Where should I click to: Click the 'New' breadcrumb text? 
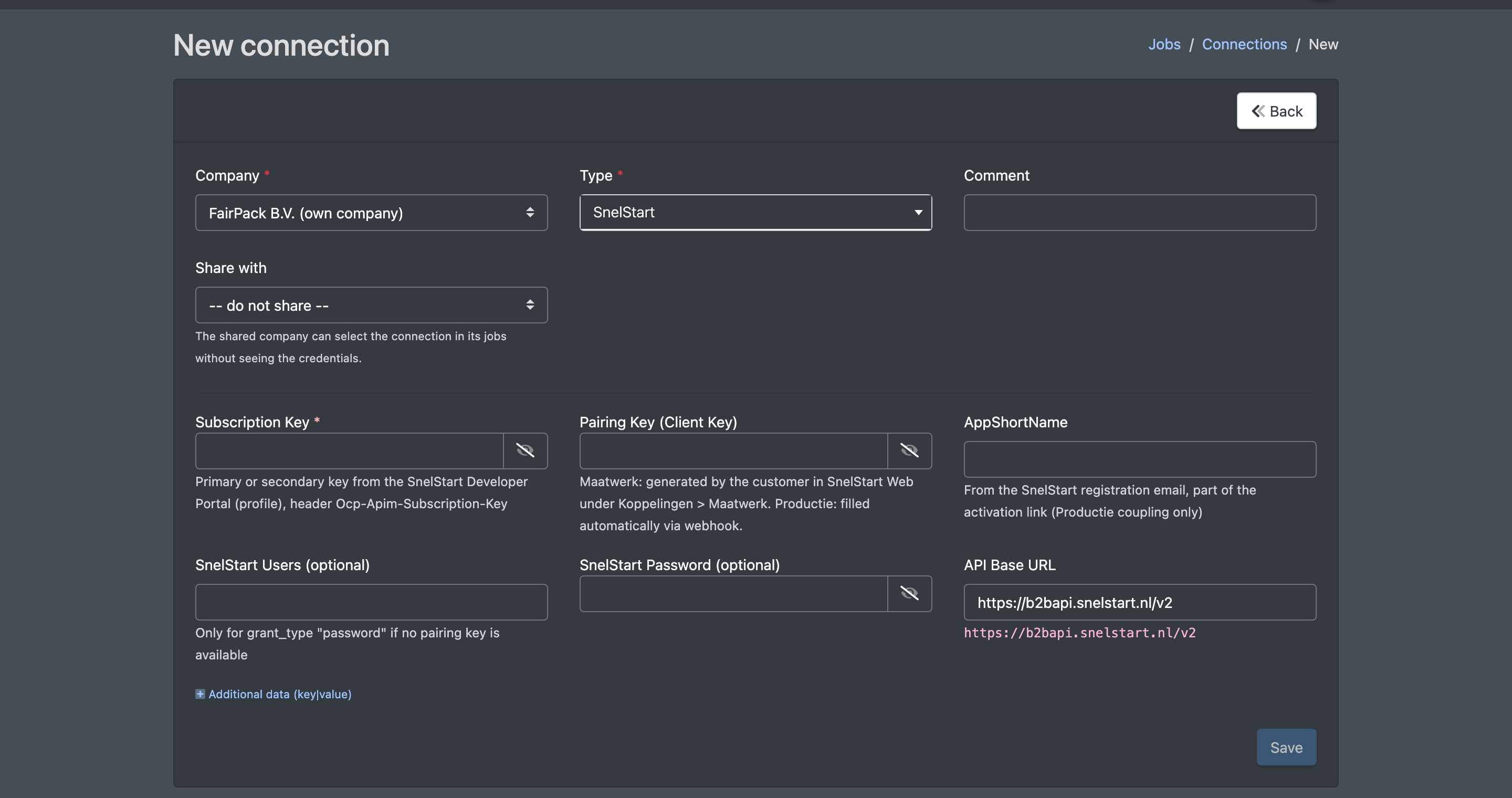[x=1323, y=44]
